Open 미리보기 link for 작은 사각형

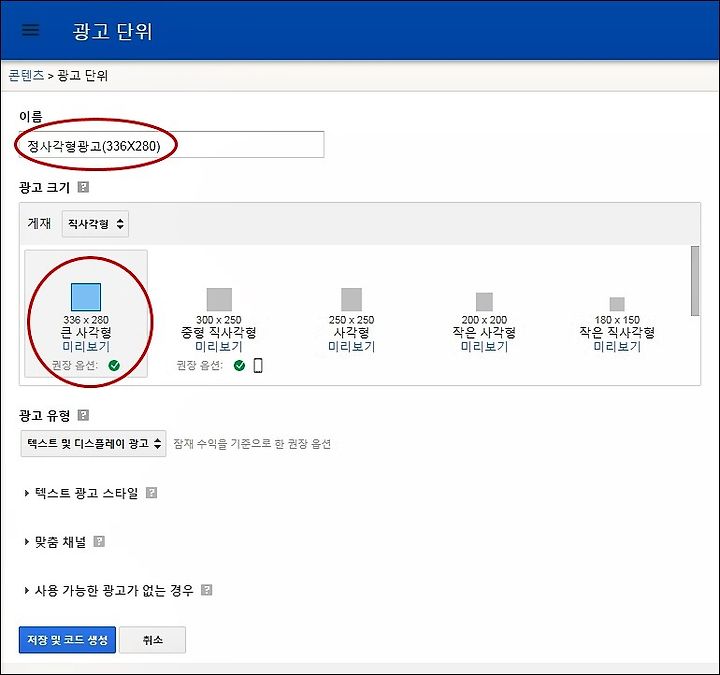coord(484,347)
